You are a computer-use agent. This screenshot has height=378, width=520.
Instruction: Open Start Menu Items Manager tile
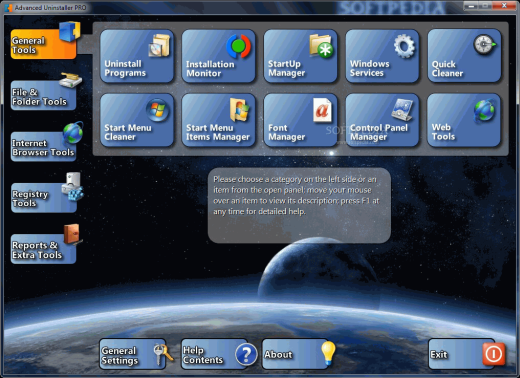click(x=219, y=120)
